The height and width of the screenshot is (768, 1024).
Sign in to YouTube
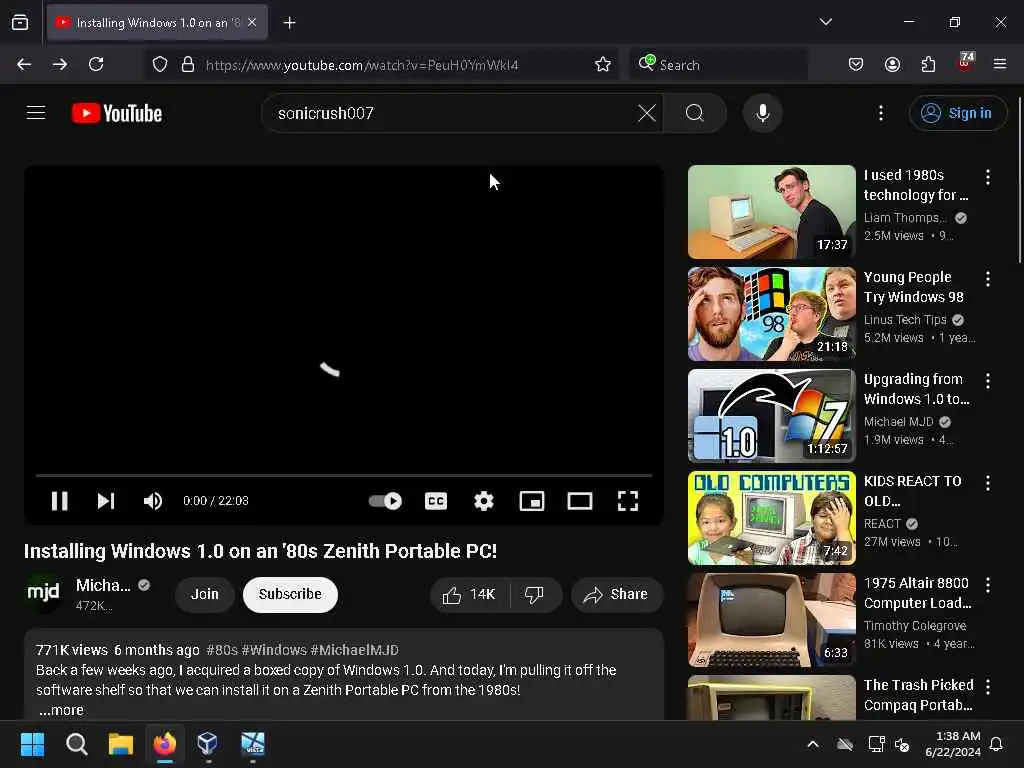pyautogui.click(x=957, y=113)
